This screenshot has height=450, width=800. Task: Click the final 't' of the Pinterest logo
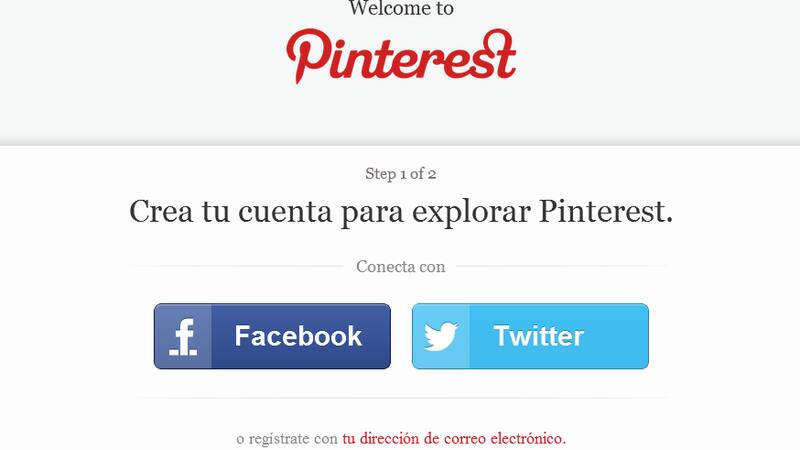point(503,53)
